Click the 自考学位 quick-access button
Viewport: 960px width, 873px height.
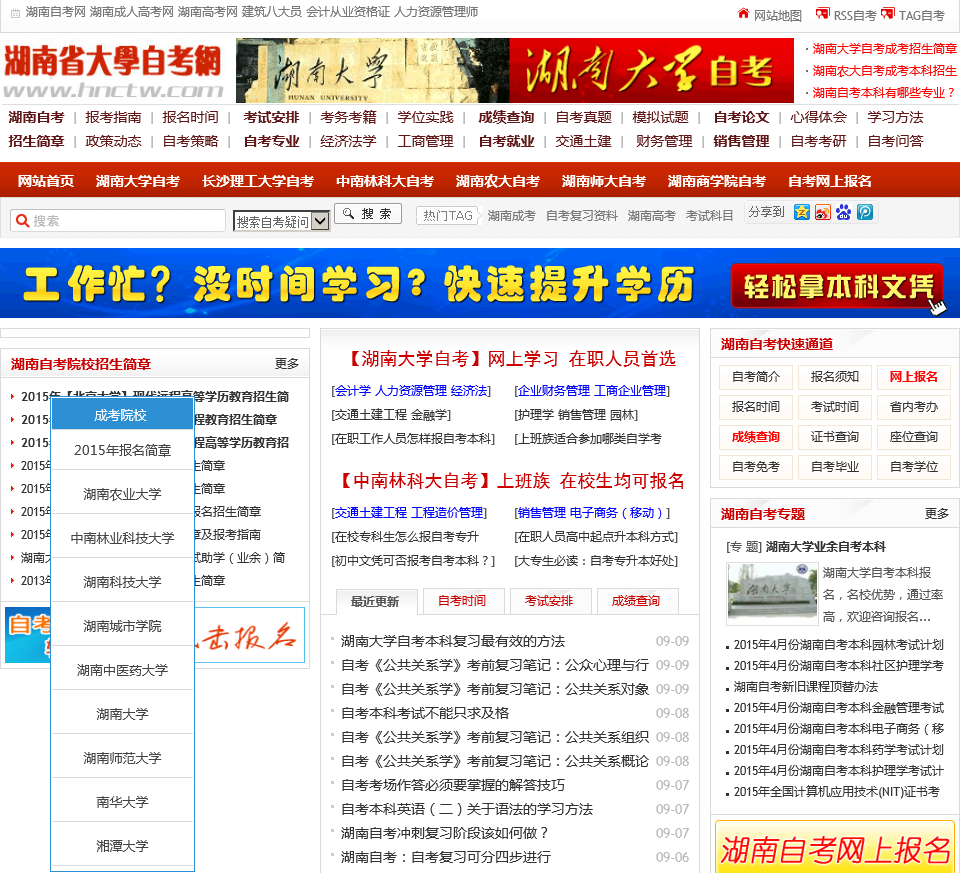click(x=913, y=466)
